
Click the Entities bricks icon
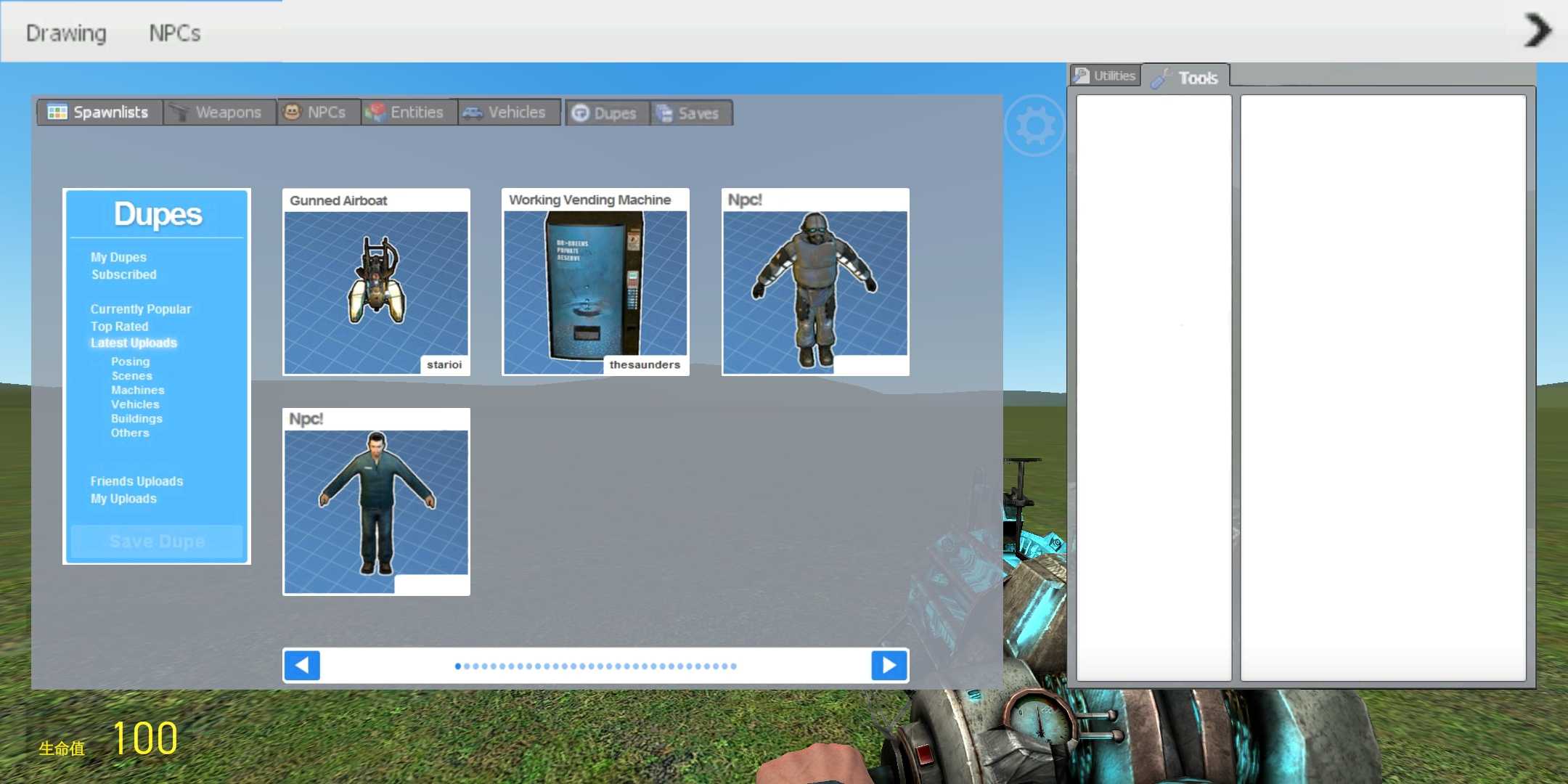tap(375, 112)
